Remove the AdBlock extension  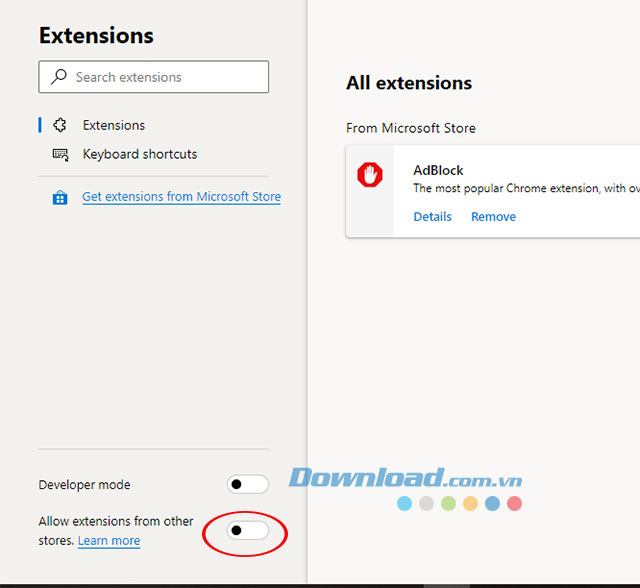coord(493,217)
